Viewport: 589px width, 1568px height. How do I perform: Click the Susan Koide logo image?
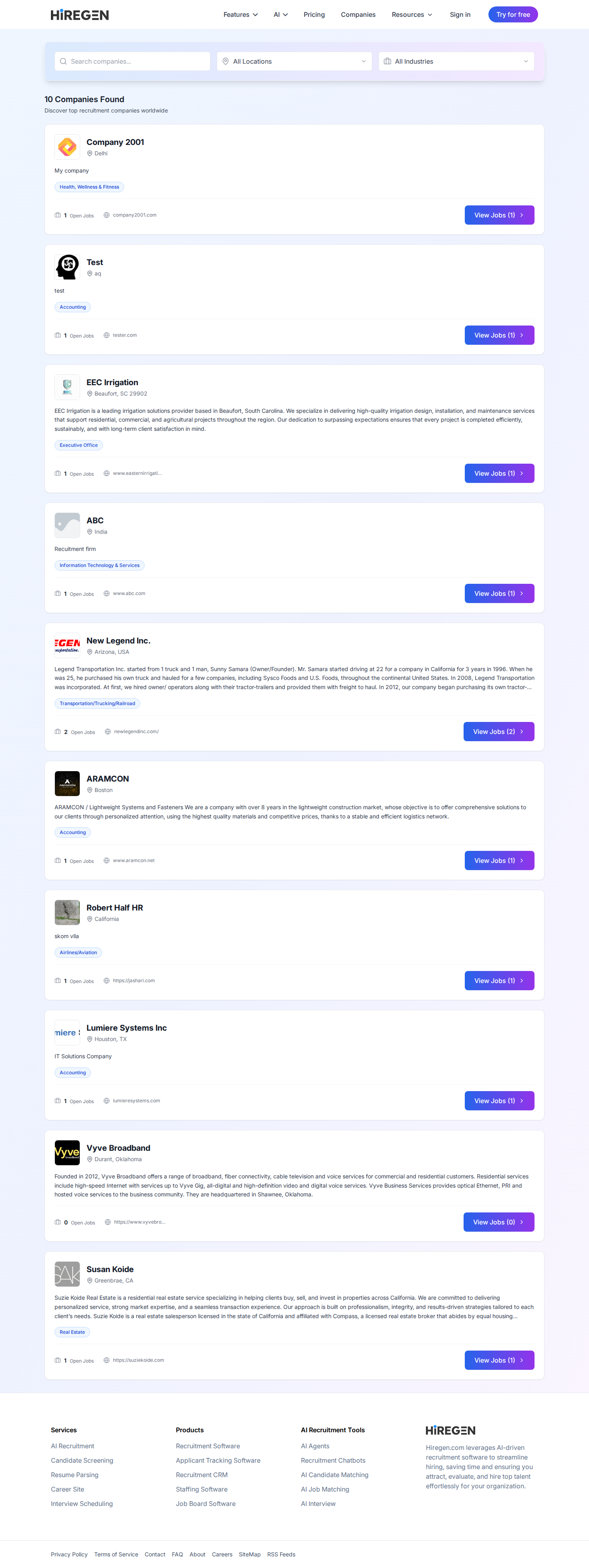pyautogui.click(x=67, y=1274)
